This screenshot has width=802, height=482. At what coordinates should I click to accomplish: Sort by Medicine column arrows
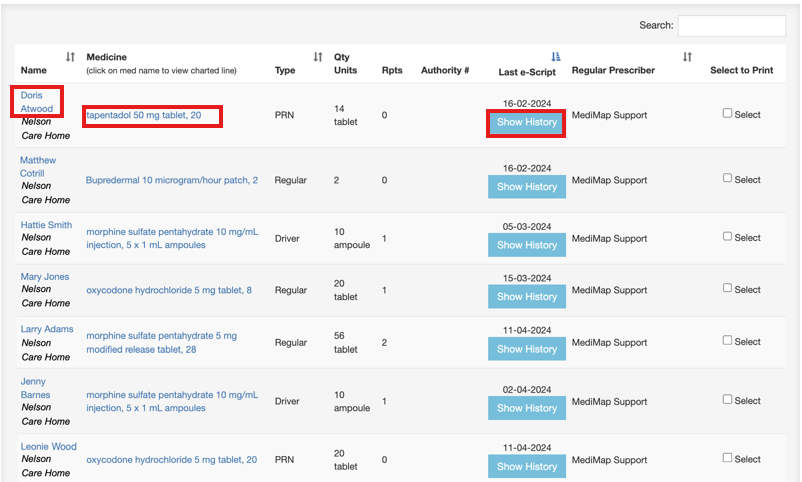click(x=318, y=57)
